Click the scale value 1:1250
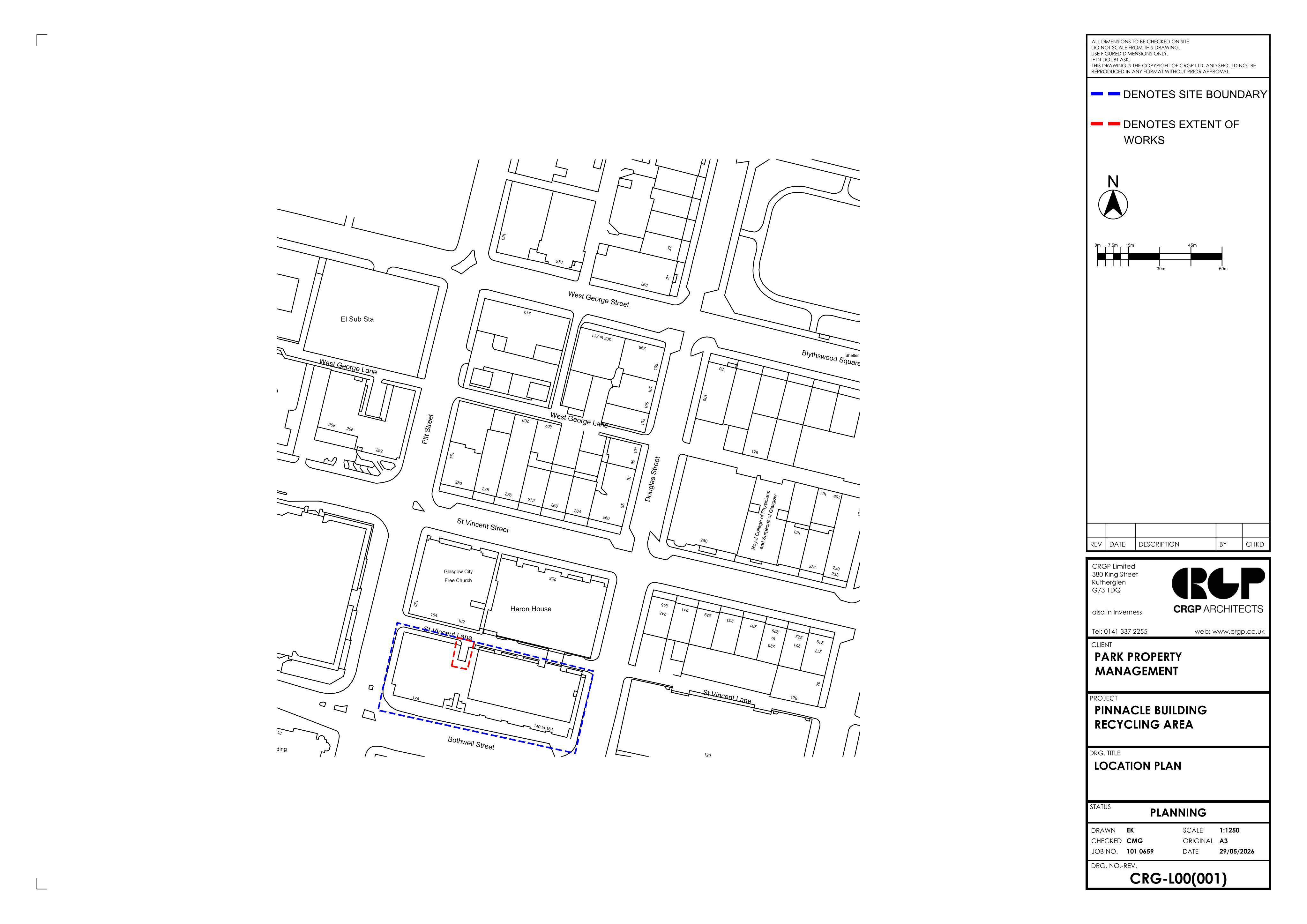1307x924 pixels. point(1229,830)
